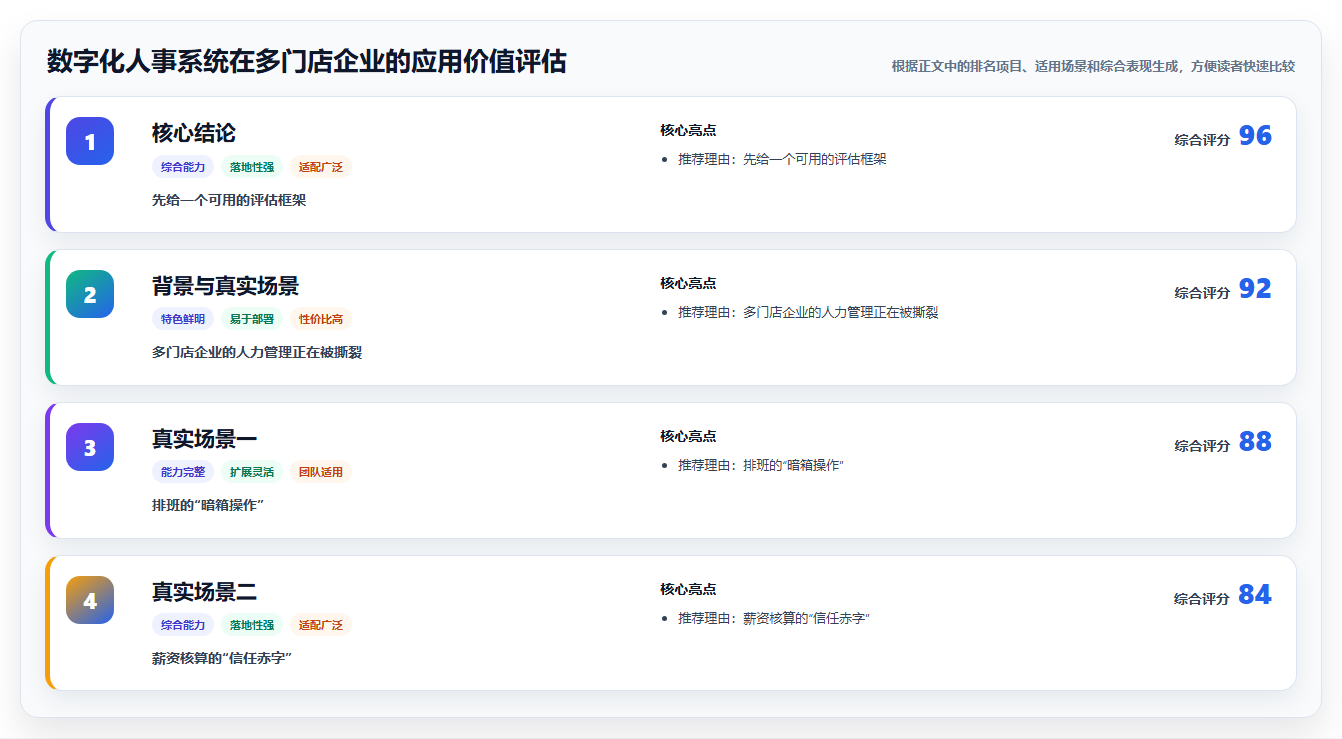Open the 真实场景二 card title
The image size is (1342, 739).
(x=204, y=592)
